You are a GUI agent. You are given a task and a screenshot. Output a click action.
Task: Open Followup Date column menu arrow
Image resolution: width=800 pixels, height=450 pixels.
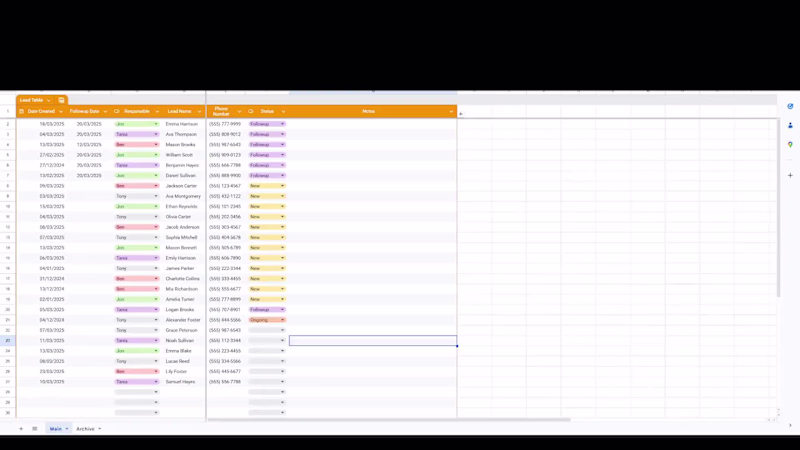105,111
